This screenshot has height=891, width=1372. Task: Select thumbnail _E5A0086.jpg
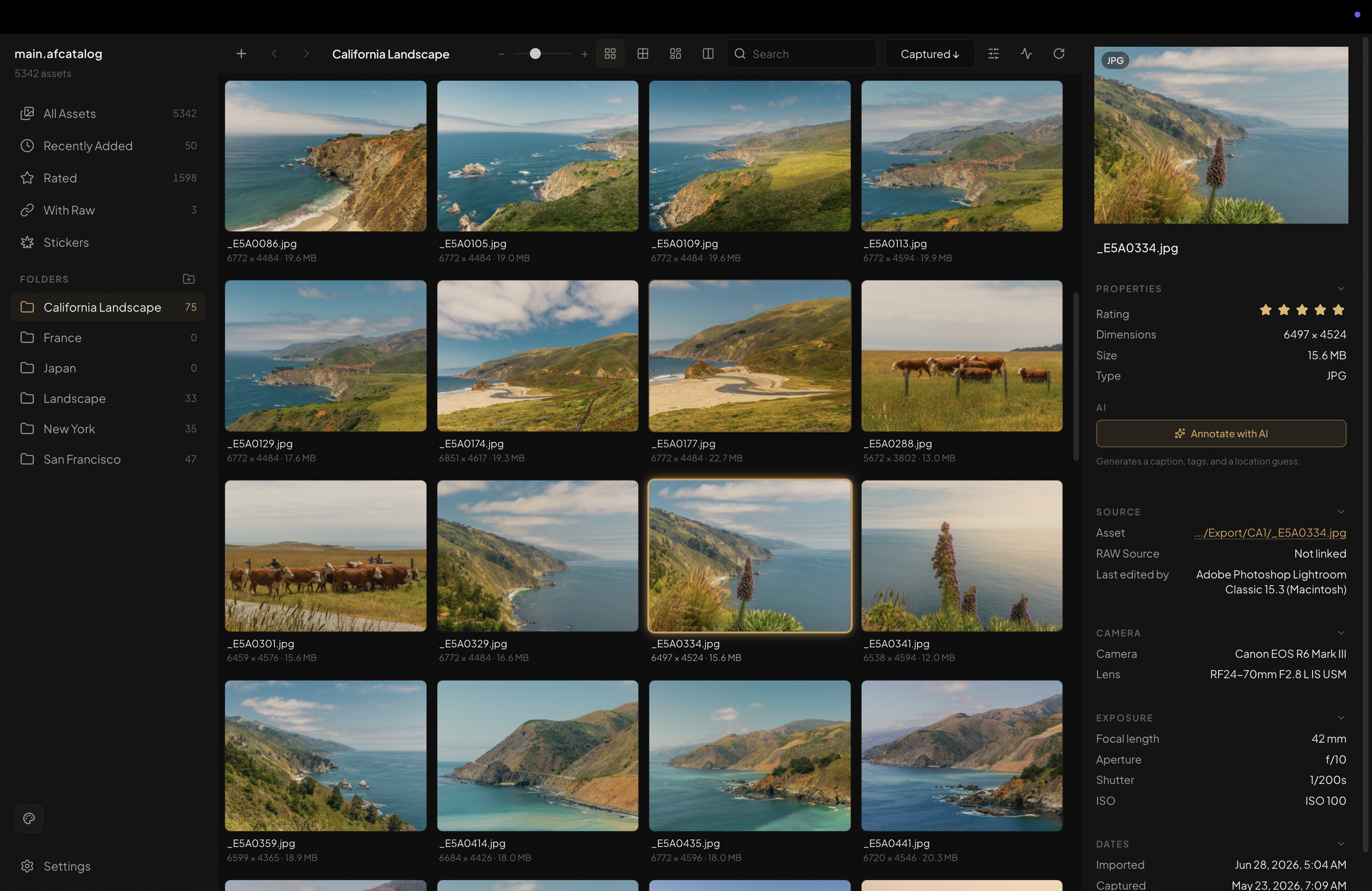point(325,156)
